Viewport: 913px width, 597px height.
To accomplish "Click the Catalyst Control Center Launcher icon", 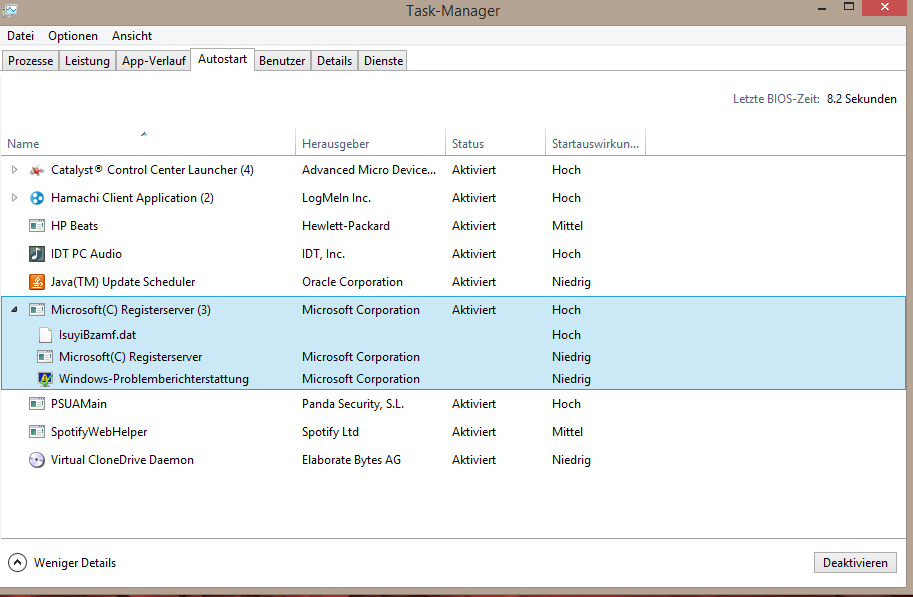I will pos(37,170).
